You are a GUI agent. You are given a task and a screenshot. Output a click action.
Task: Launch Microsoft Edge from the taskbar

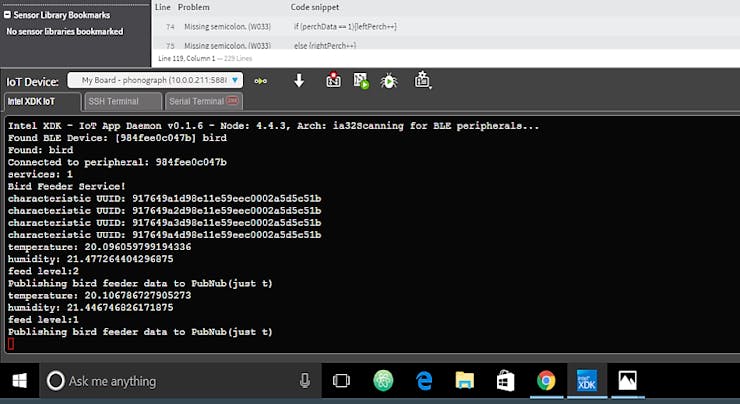click(x=424, y=380)
